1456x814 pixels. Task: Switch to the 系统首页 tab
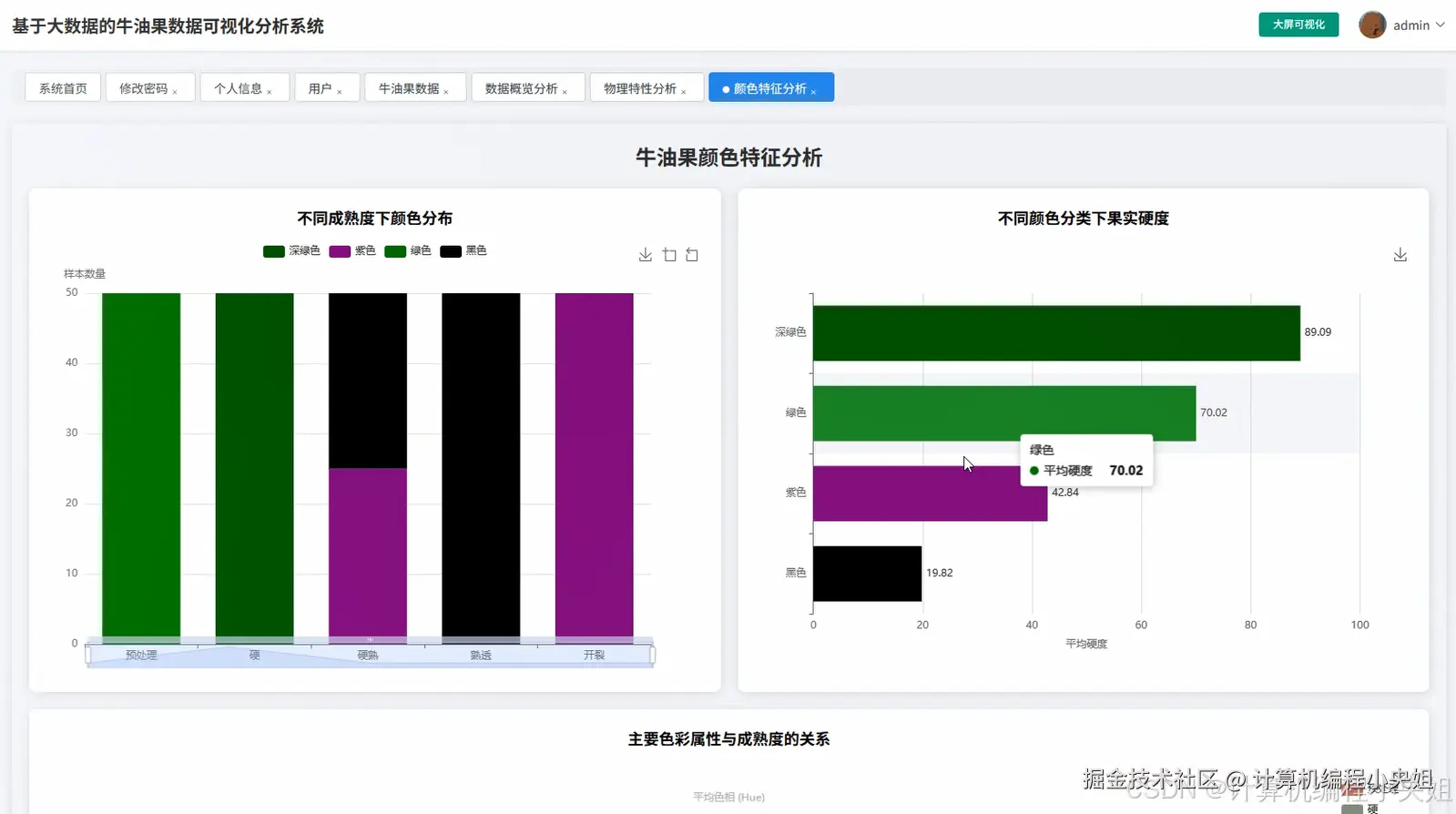click(63, 88)
